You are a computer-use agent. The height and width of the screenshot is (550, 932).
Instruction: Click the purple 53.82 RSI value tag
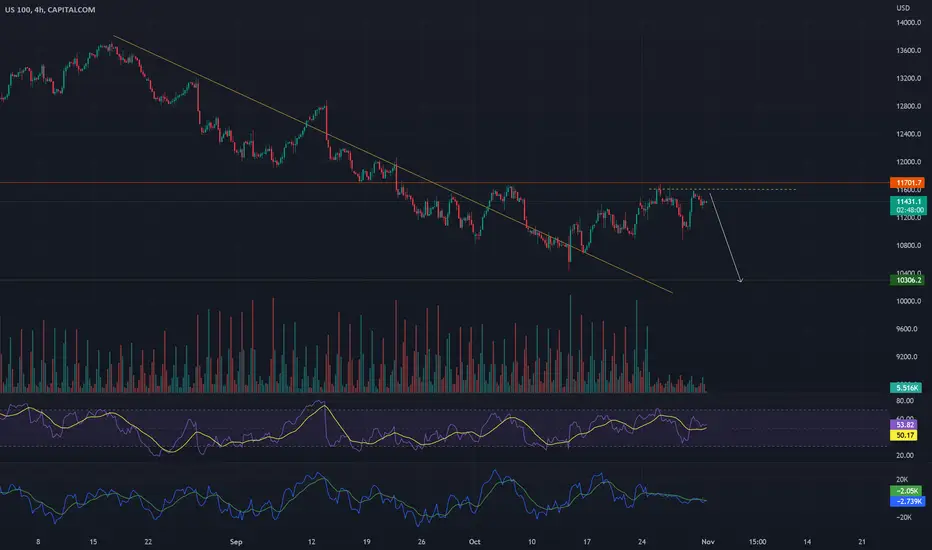904,425
